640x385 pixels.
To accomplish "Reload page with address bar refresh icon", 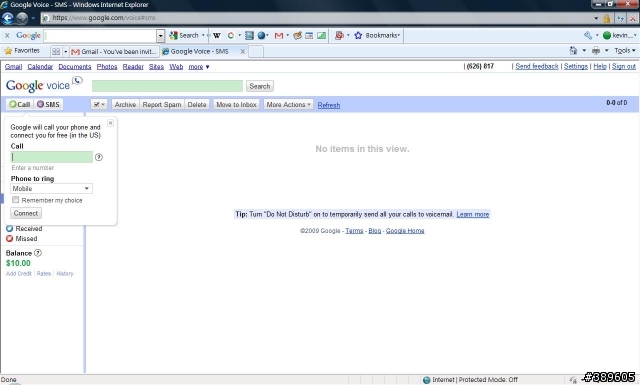I will click(x=621, y=18).
